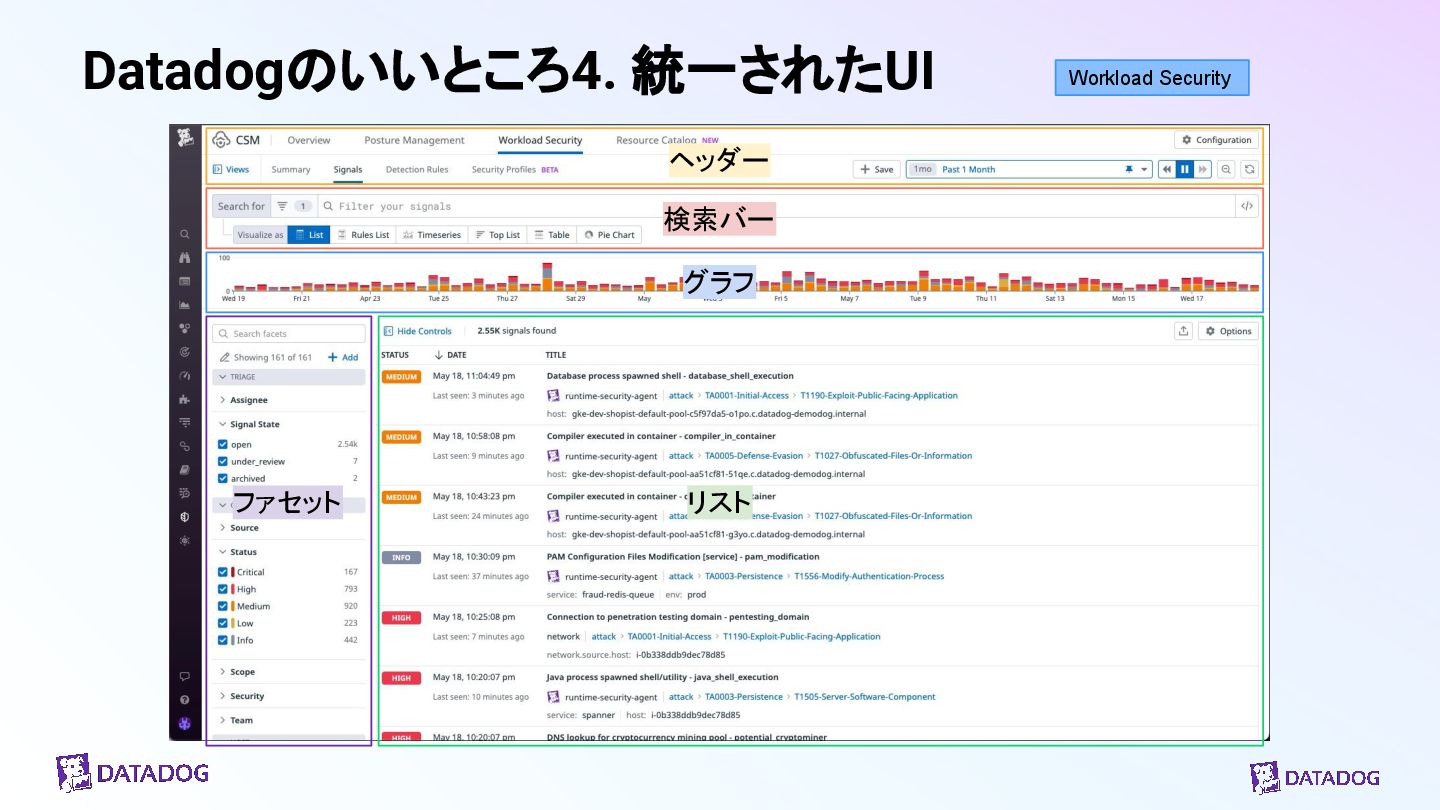Click the binoculars icon in the sidebar

point(185,257)
